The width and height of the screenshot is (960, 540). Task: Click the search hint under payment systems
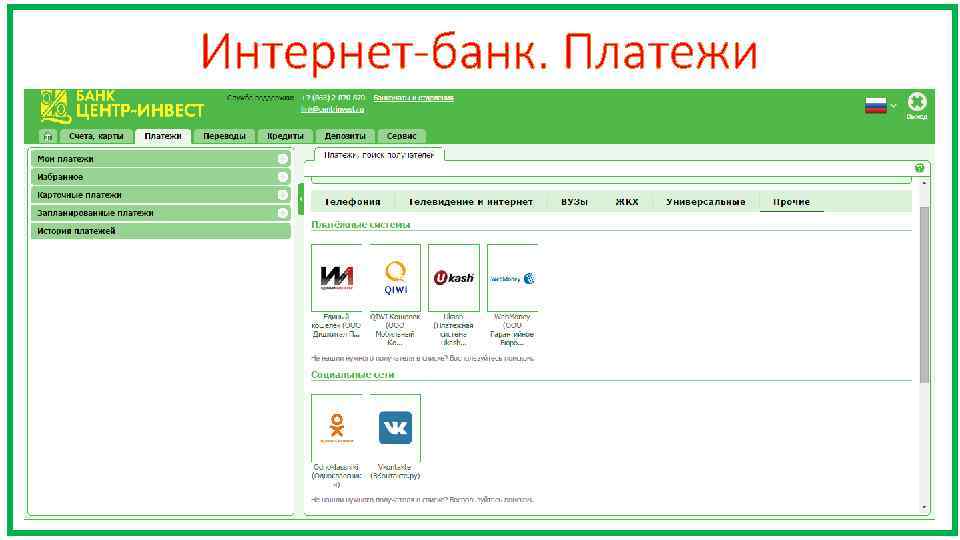[422, 358]
